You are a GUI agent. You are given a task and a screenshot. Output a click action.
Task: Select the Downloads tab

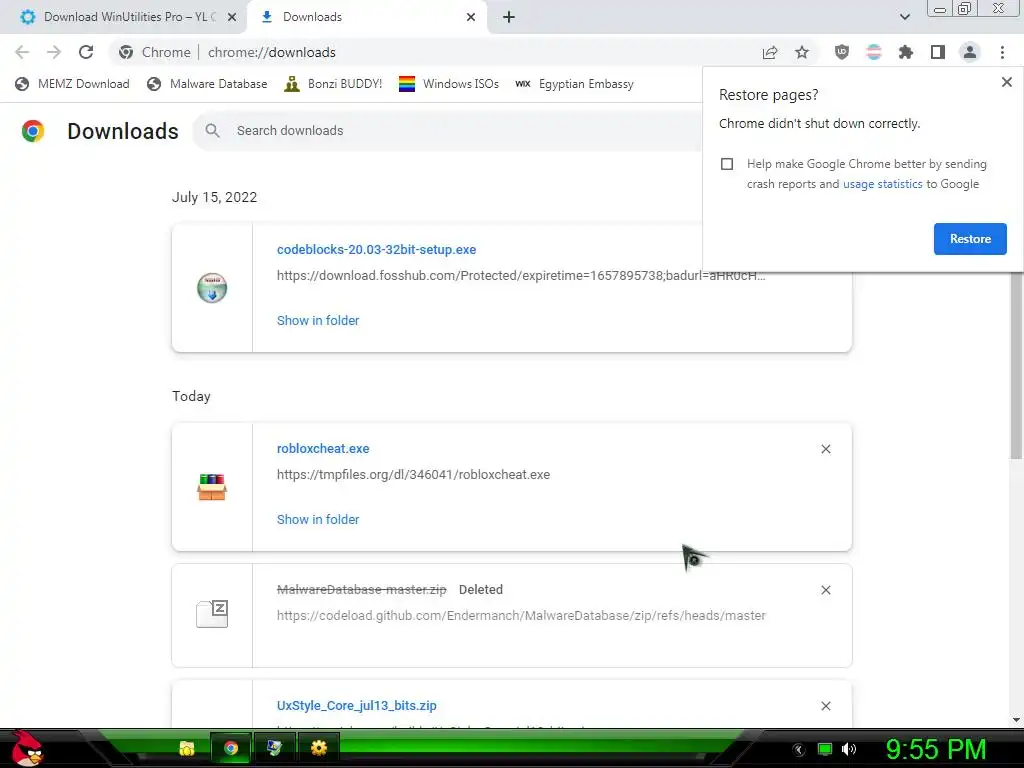pyautogui.click(x=366, y=17)
